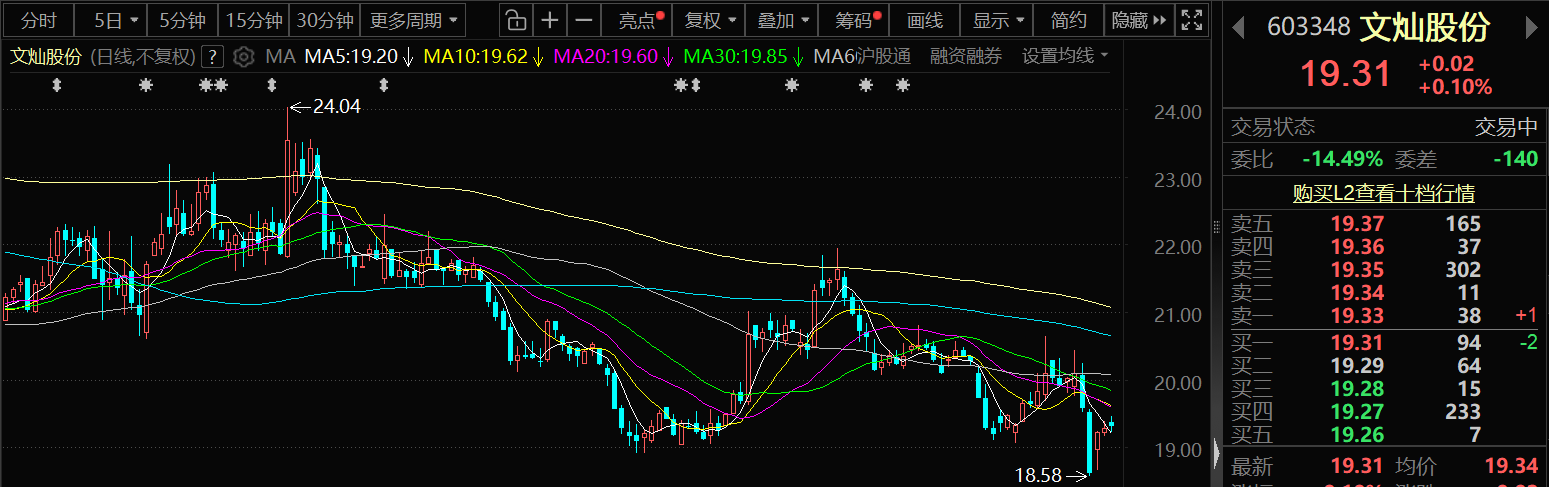Switch to 15分钟 period tab
Image resolution: width=1549 pixels, height=487 pixels.
click(253, 20)
